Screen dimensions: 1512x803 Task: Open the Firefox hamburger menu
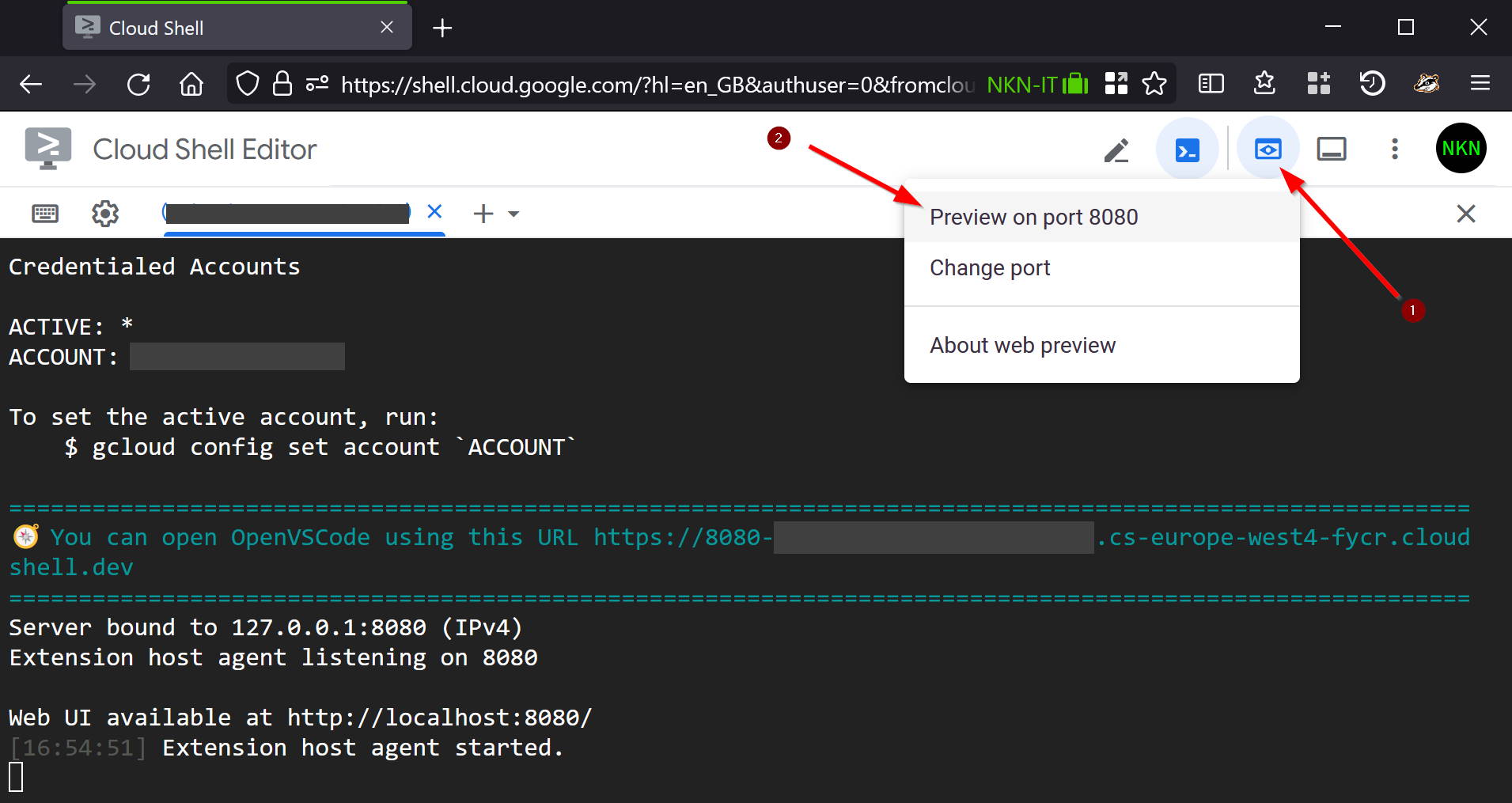pos(1480,83)
